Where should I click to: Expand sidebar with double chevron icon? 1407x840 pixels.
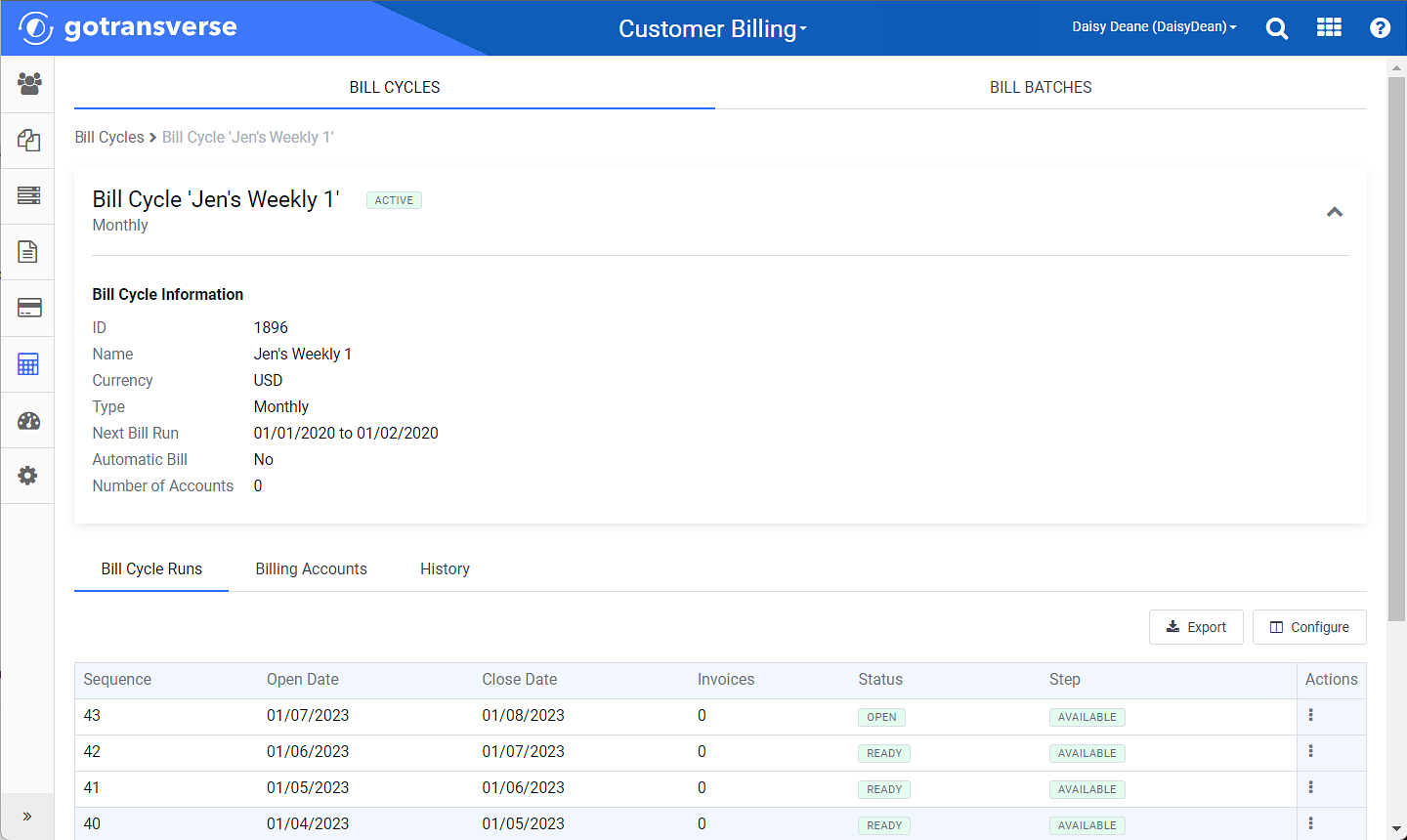[x=27, y=817]
